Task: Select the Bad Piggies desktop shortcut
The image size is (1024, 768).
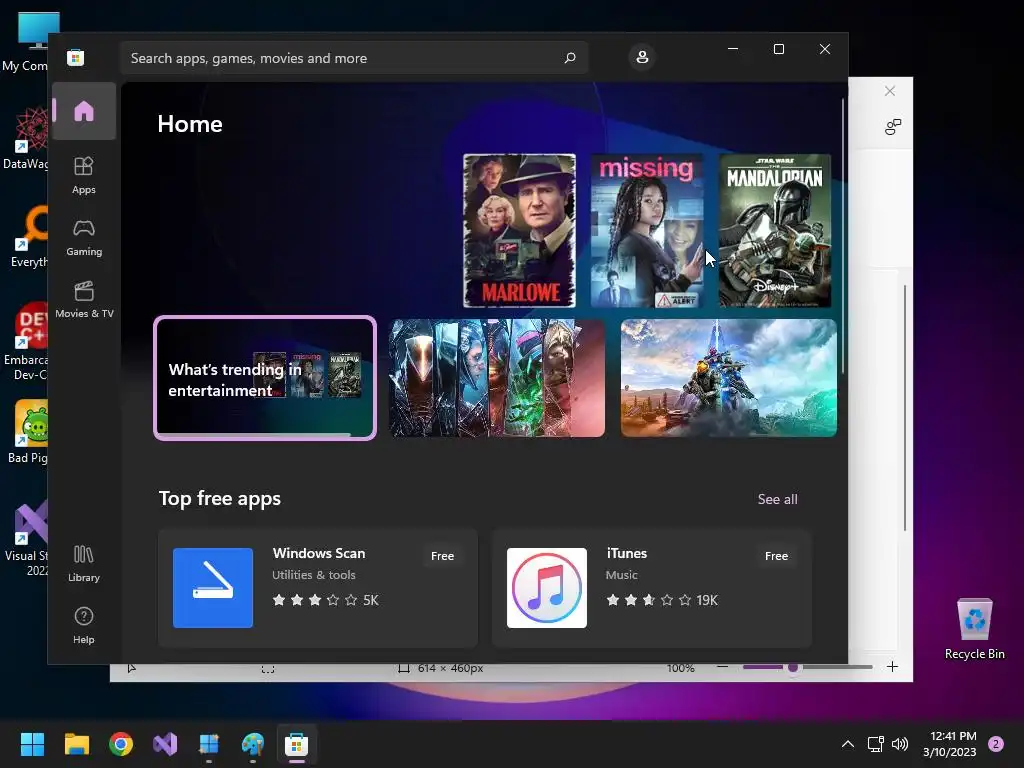Action: 27,432
